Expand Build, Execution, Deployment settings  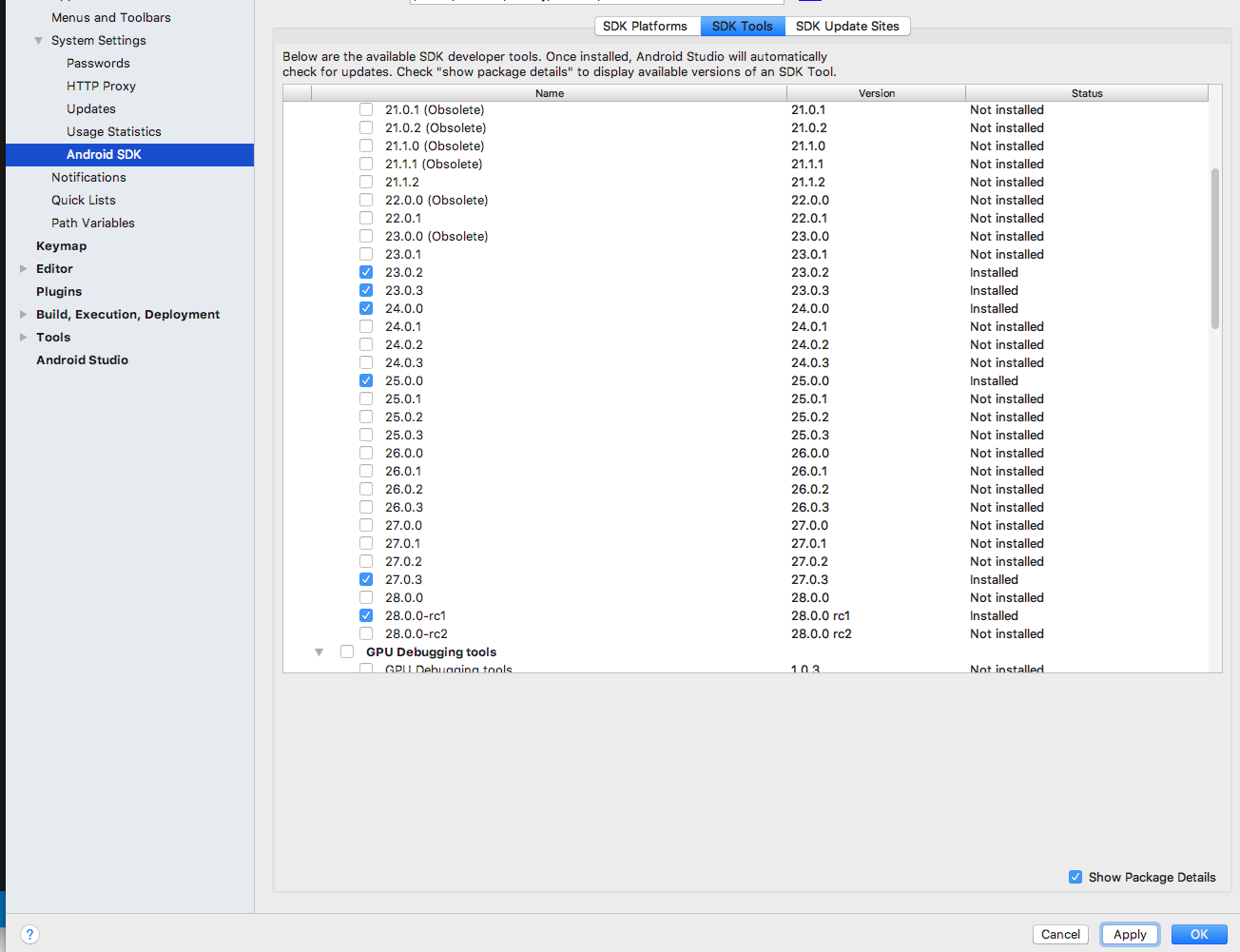(24, 314)
